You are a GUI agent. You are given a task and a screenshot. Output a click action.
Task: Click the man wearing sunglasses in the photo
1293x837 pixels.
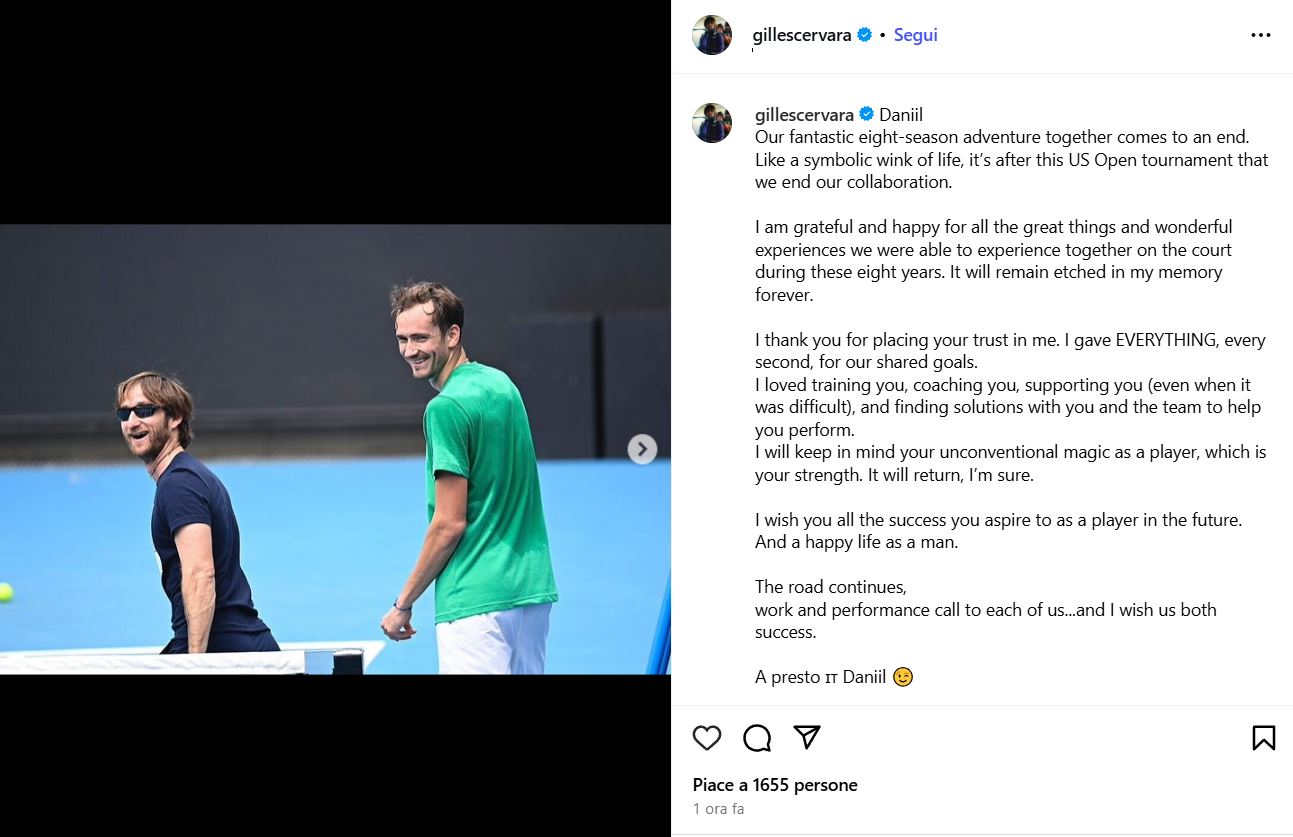click(x=190, y=510)
